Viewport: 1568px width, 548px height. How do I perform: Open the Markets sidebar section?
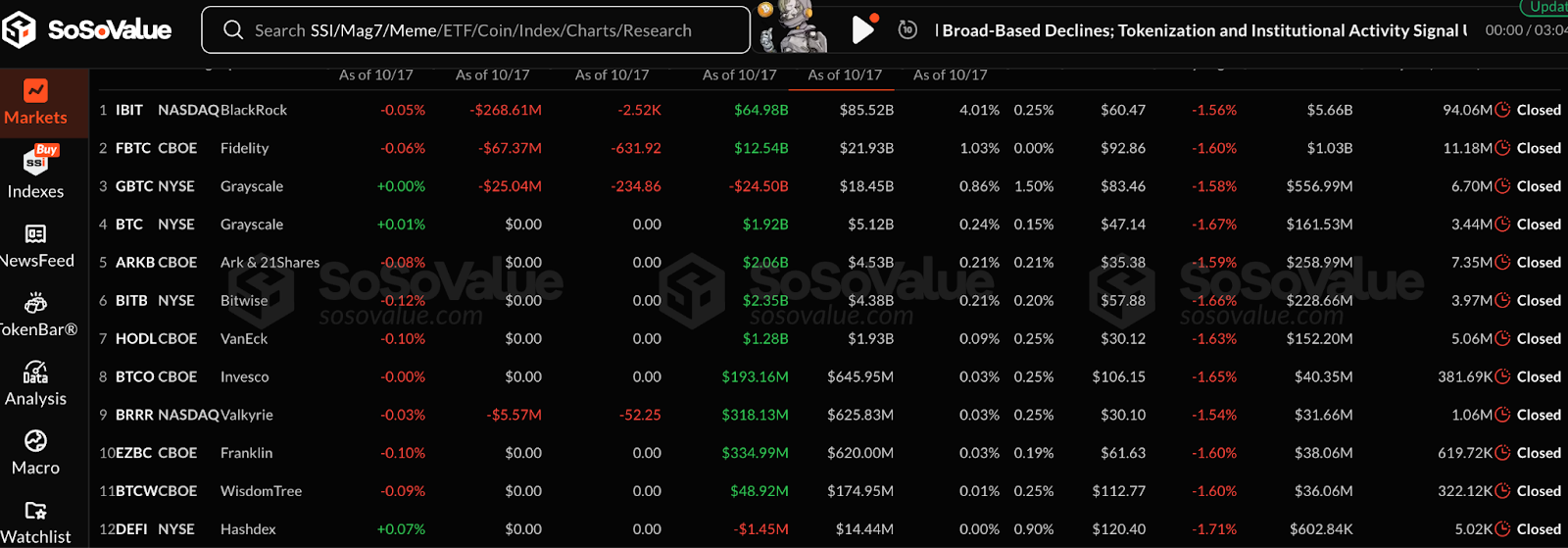pos(35,103)
